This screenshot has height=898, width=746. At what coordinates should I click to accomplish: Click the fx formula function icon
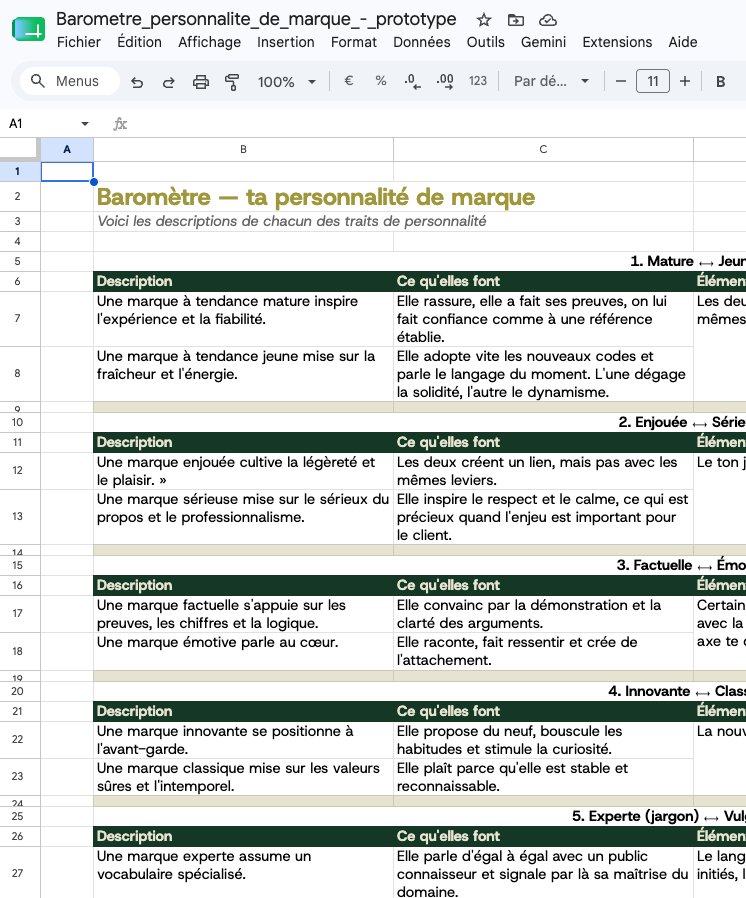tap(120, 124)
